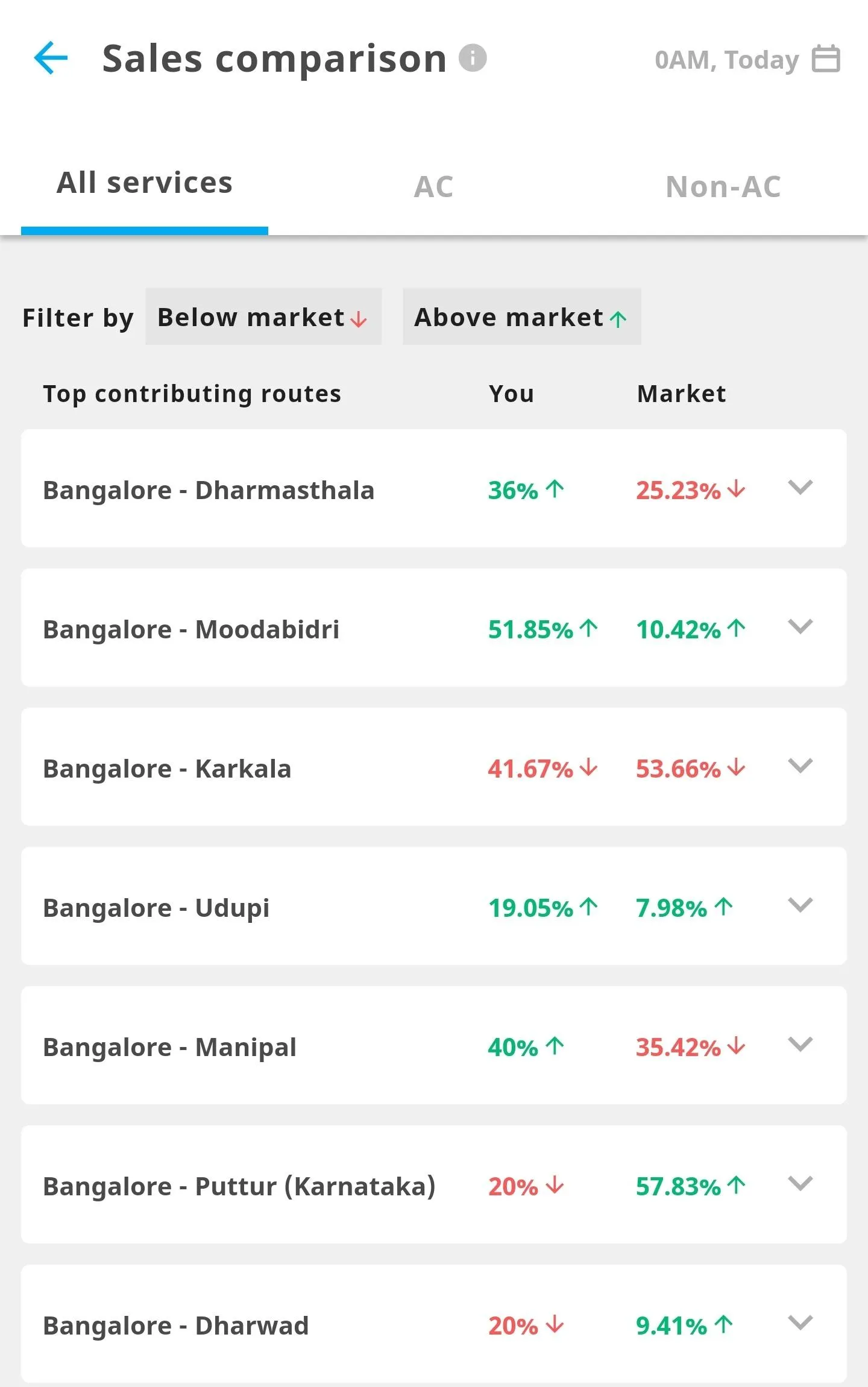Toggle the Above market filter

click(x=521, y=317)
